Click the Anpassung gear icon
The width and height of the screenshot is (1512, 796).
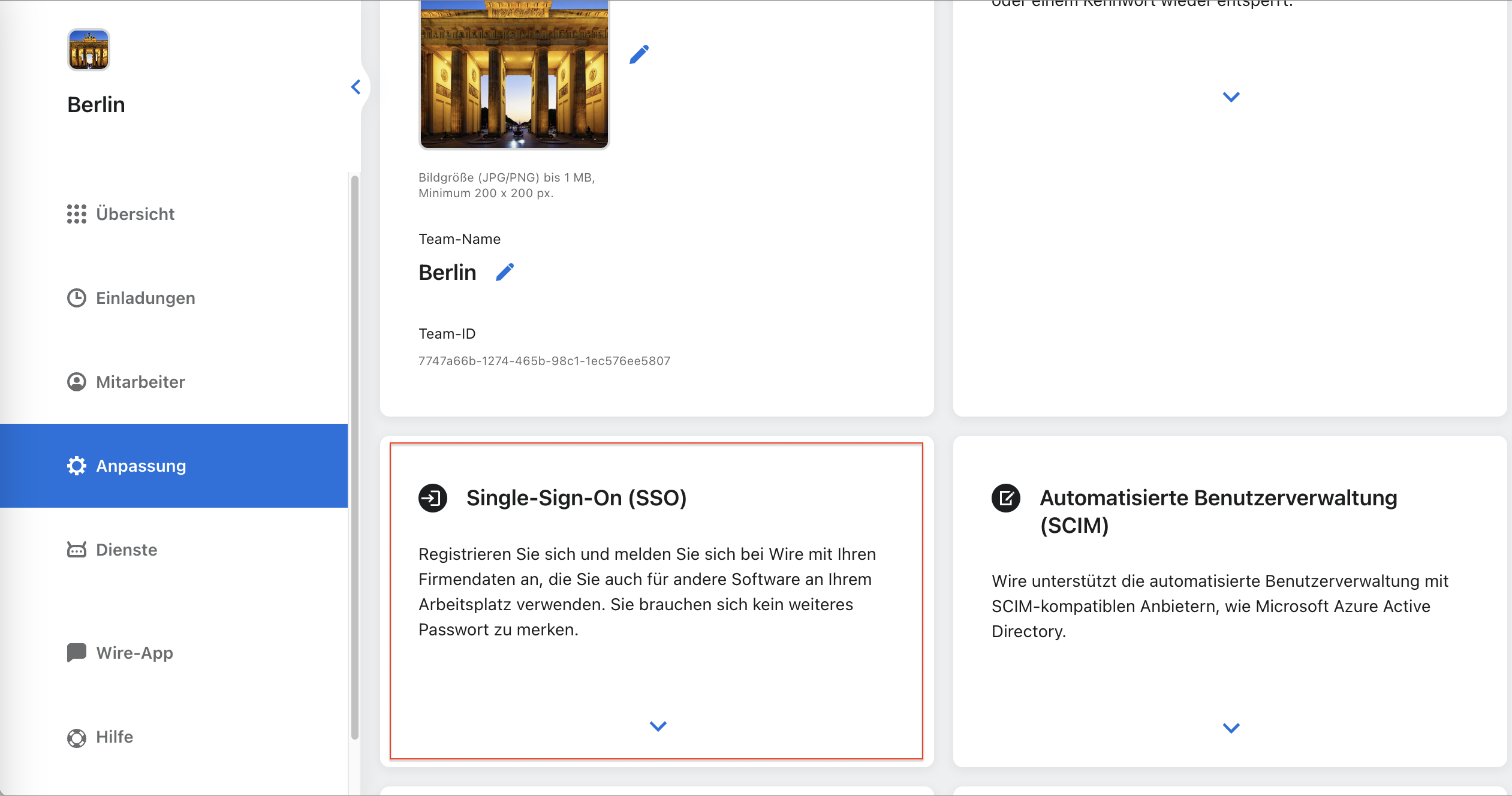tap(77, 466)
